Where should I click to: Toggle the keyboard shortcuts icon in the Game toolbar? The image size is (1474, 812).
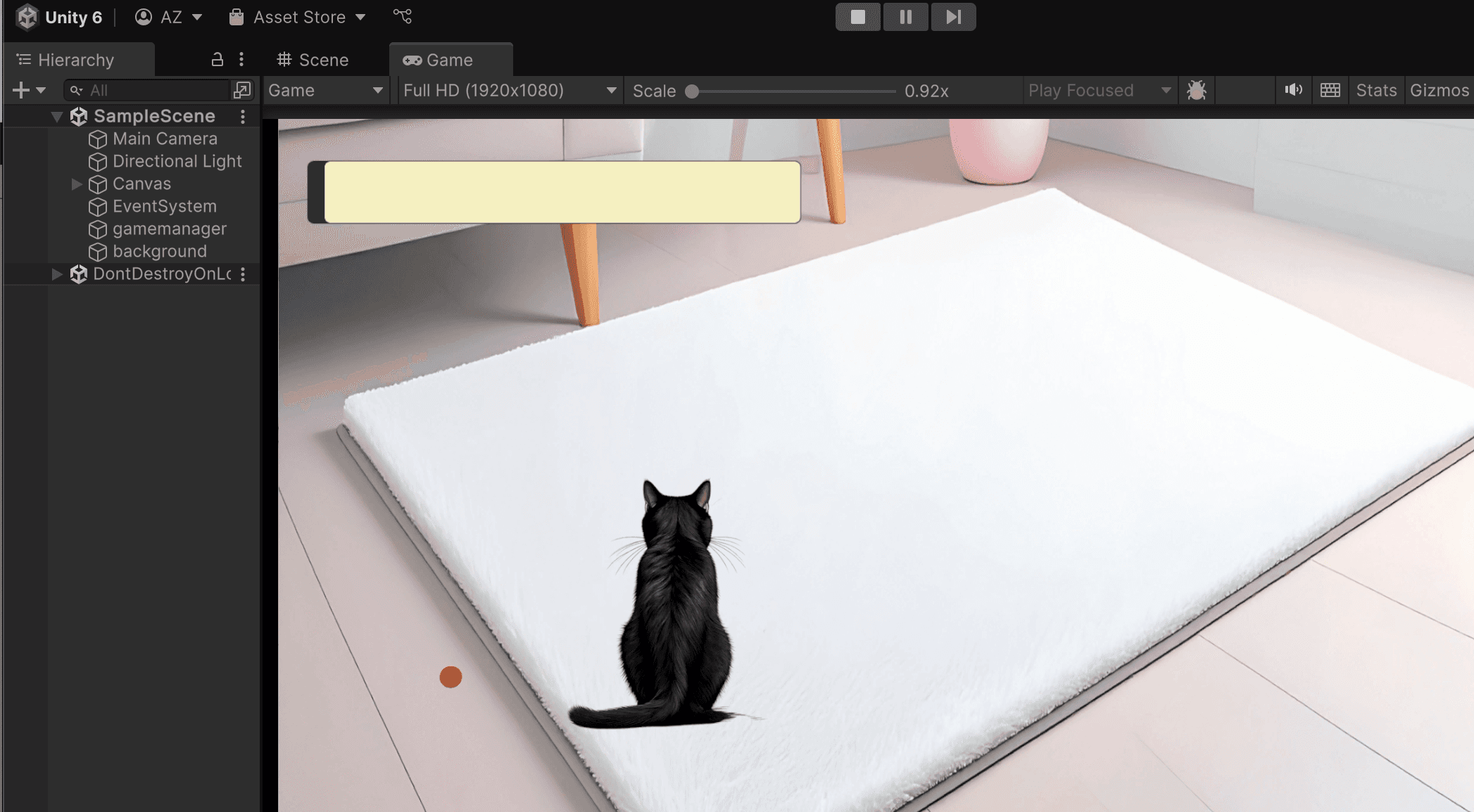pos(1330,90)
